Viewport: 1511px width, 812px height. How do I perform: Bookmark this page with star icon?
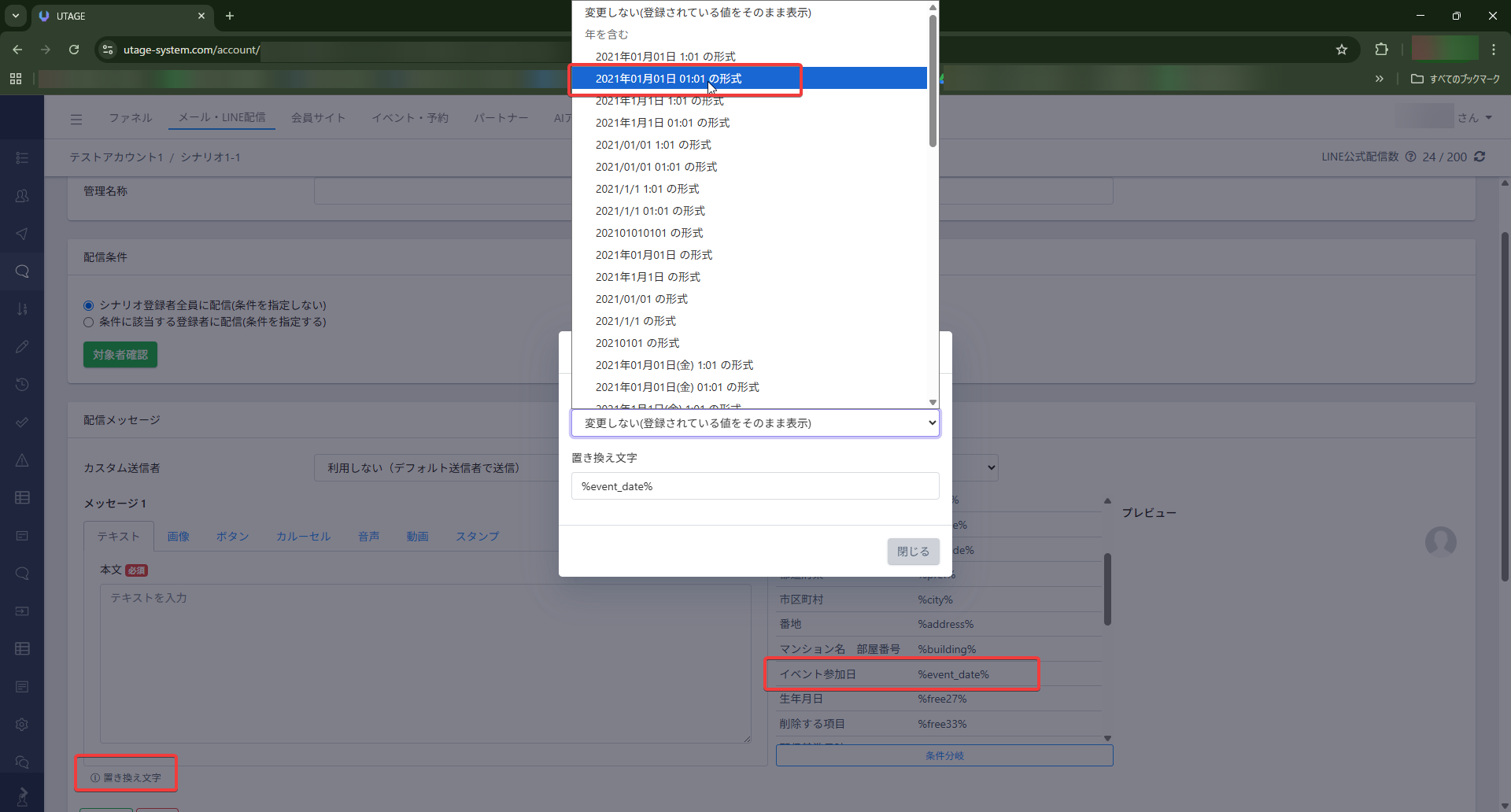[1341, 50]
